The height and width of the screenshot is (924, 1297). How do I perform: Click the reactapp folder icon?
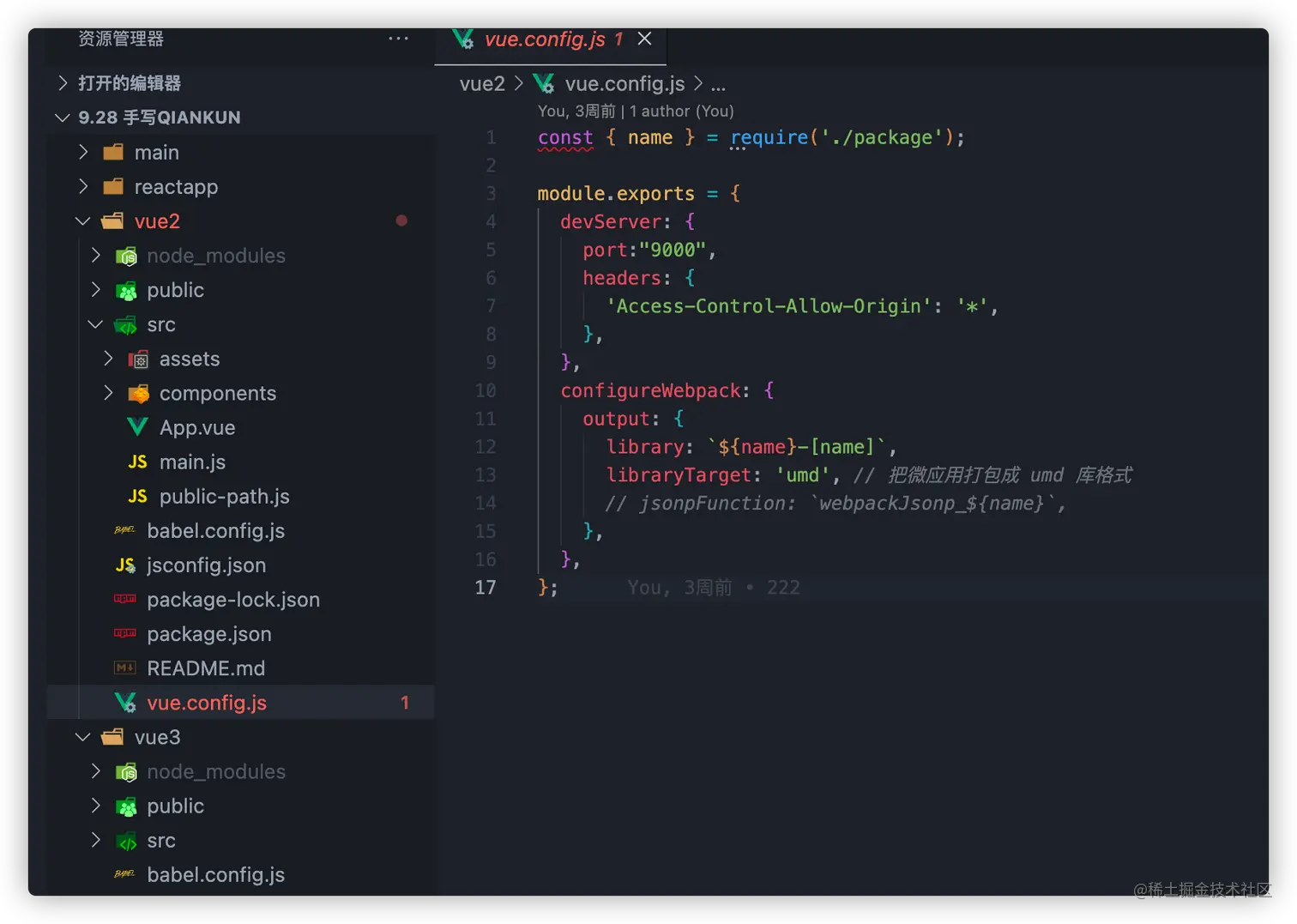tap(113, 186)
